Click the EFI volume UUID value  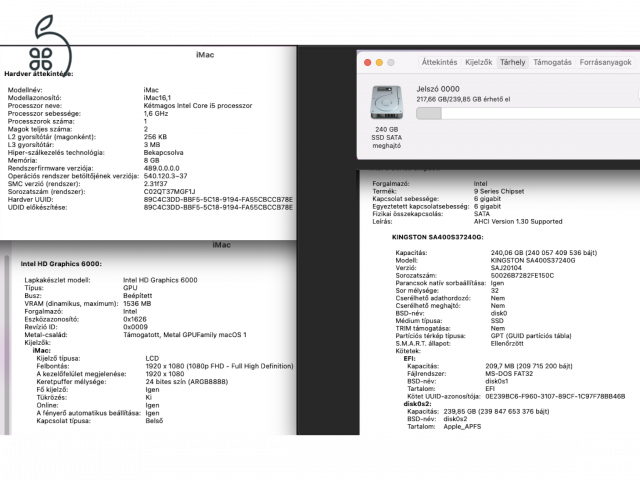555,396
